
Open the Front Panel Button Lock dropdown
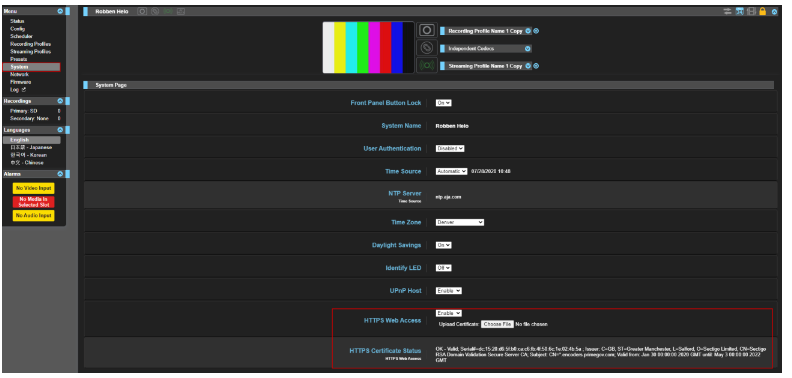click(x=443, y=103)
